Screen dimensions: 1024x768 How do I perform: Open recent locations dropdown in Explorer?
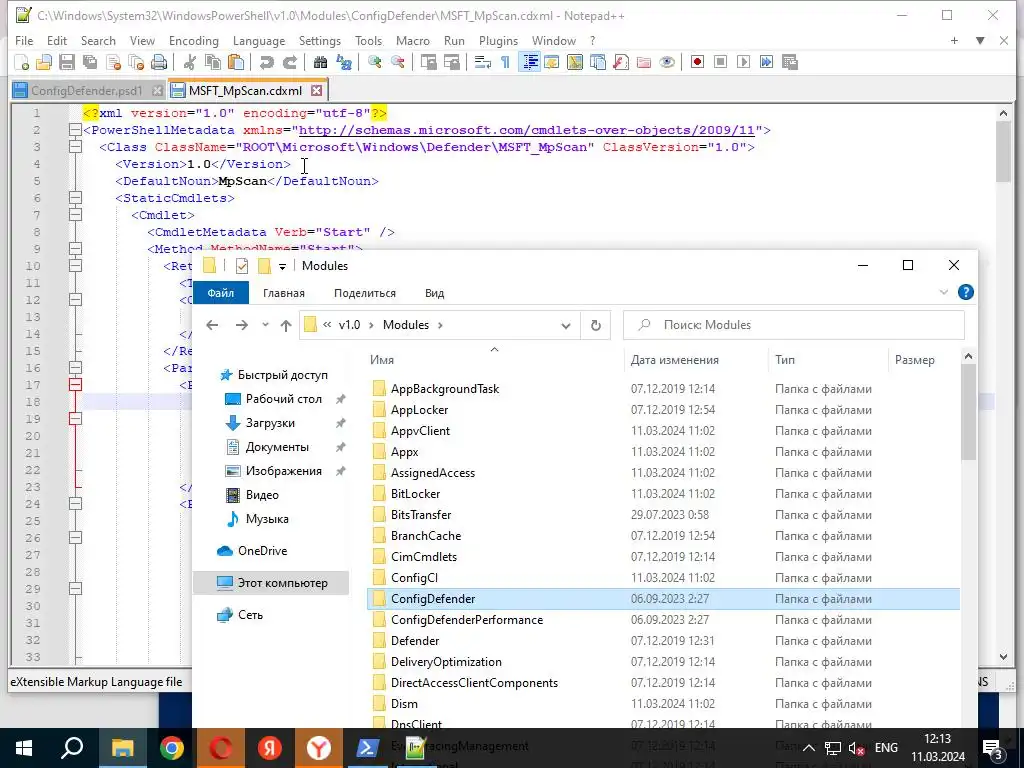click(x=265, y=325)
